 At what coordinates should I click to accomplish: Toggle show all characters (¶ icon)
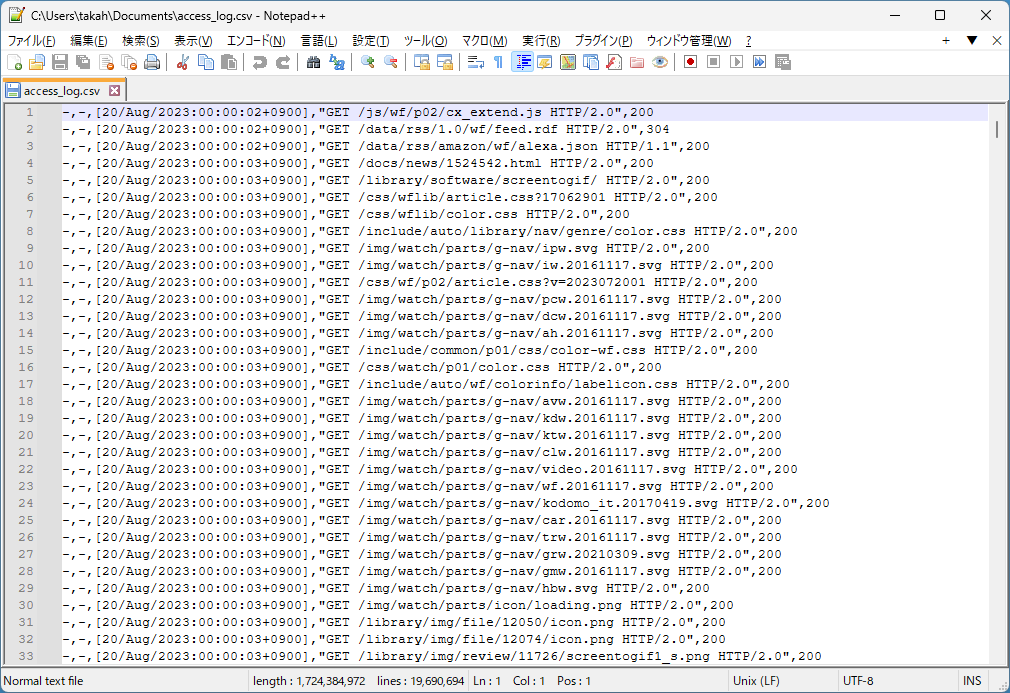497,62
